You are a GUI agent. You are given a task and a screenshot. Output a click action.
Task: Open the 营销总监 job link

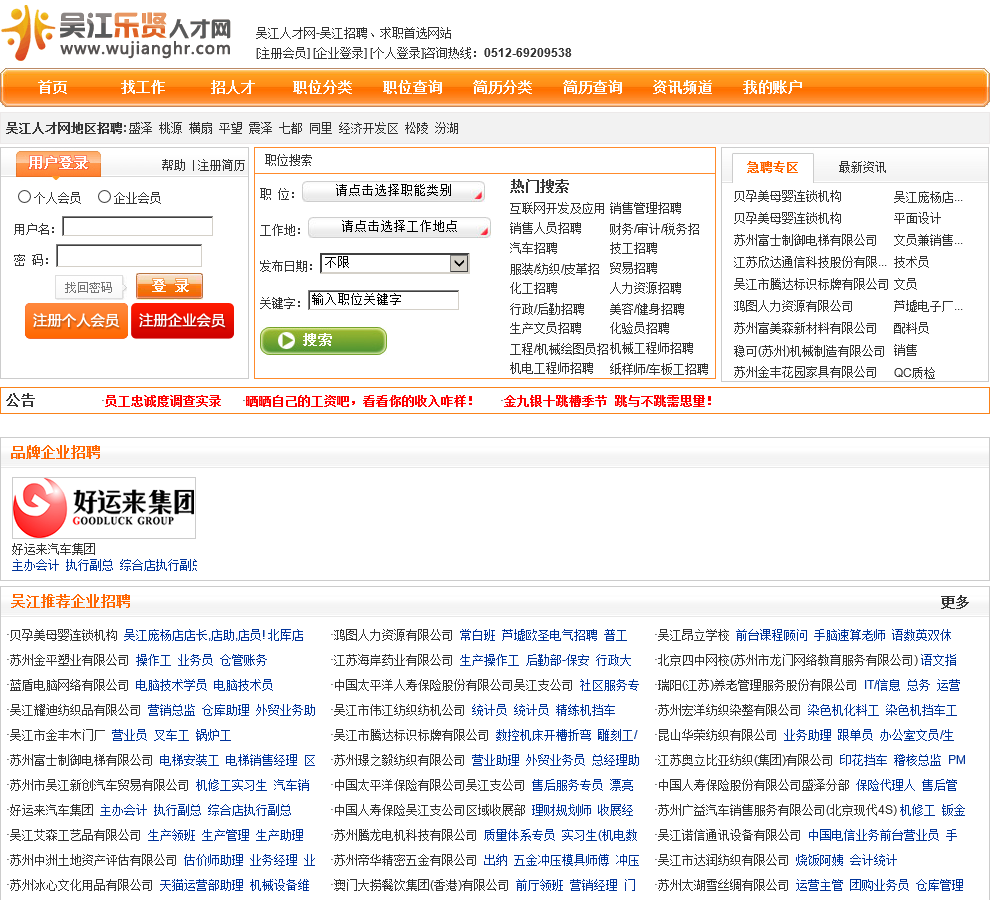(x=171, y=711)
